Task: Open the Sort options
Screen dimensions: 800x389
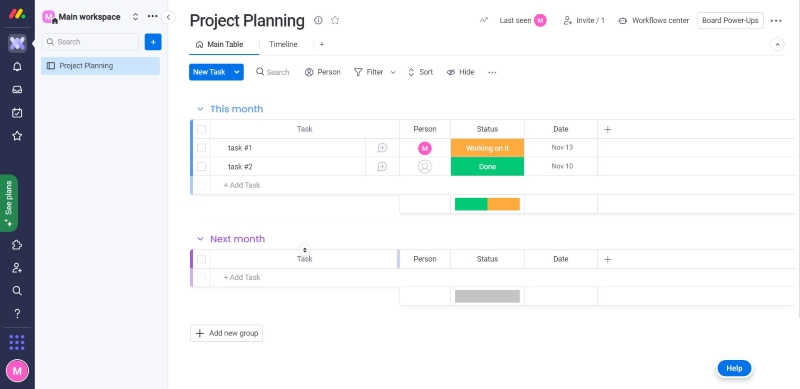Action: coord(420,72)
